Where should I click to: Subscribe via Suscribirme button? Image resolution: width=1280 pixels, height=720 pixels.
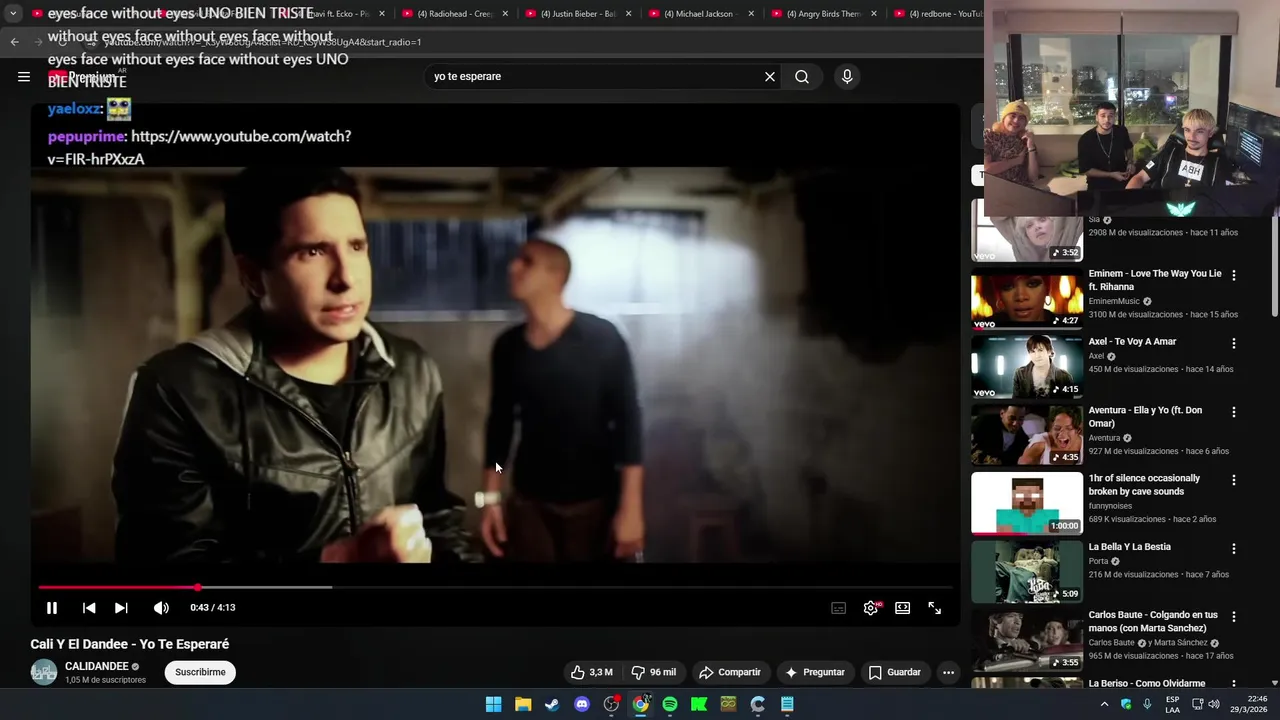[200, 672]
